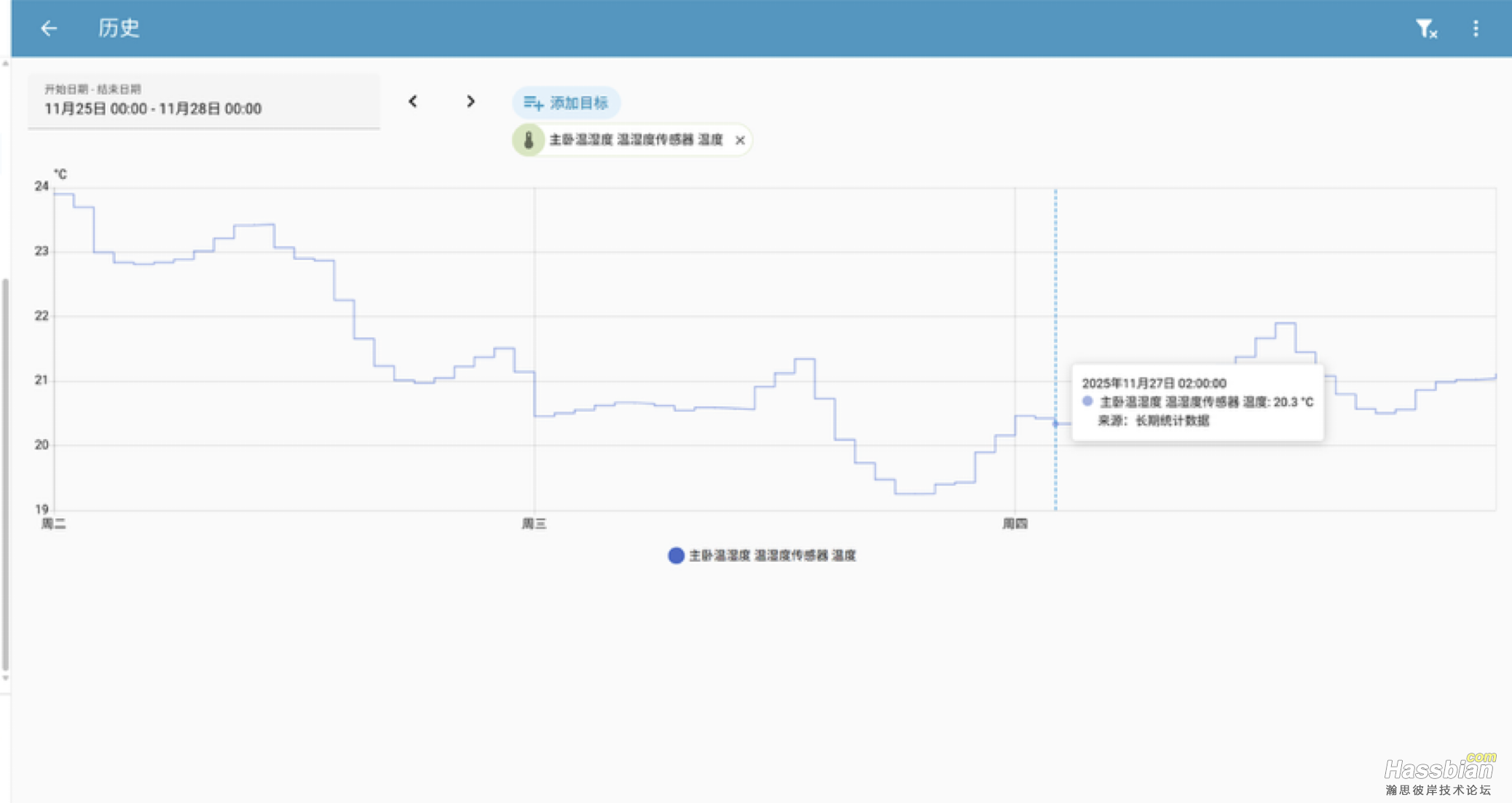This screenshot has width=1512, height=803.
Task: Click the 24 y-axis label
Action: point(42,186)
